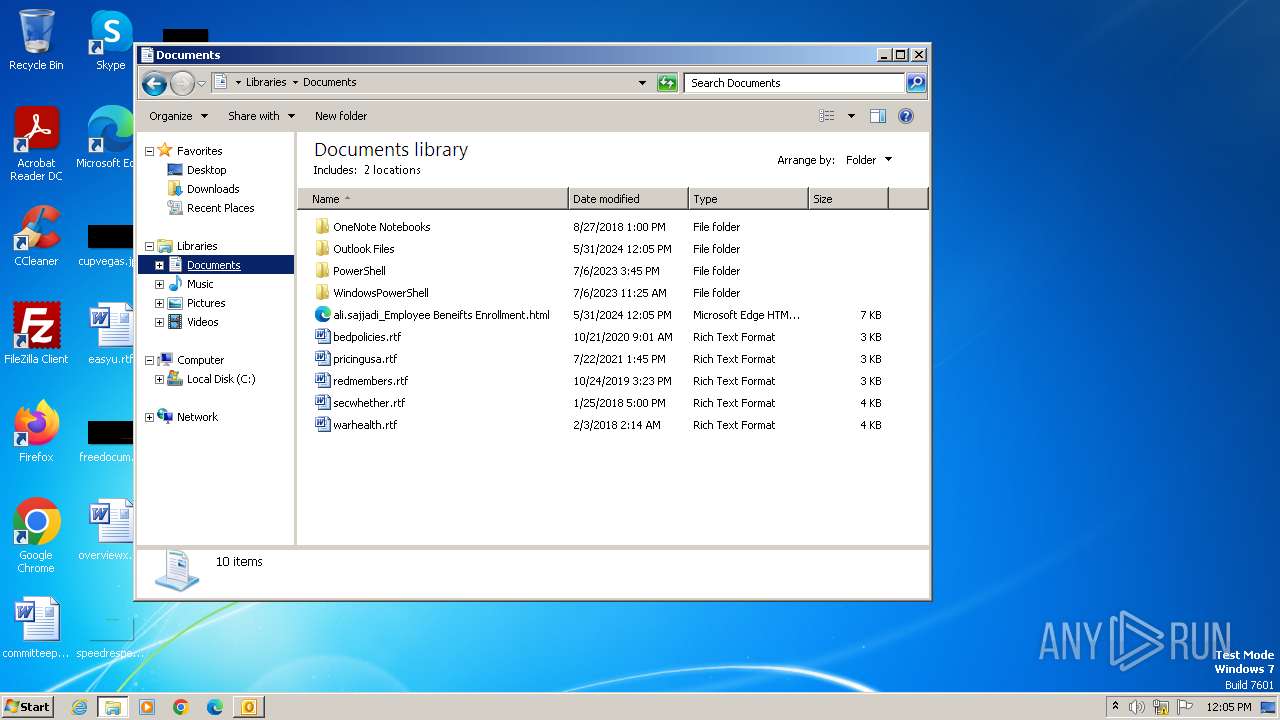Select the PowerShell folder
The height and width of the screenshot is (720, 1280).
tap(359, 271)
